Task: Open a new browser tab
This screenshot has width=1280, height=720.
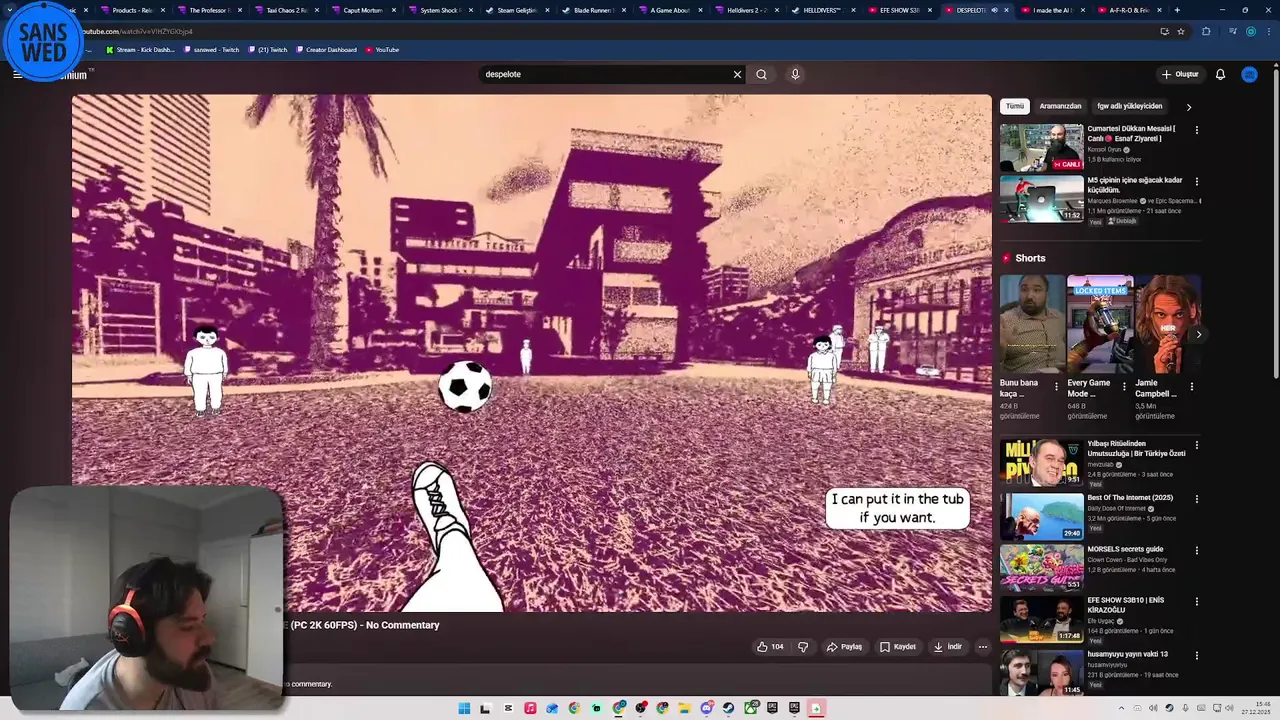Action: pos(1177,10)
